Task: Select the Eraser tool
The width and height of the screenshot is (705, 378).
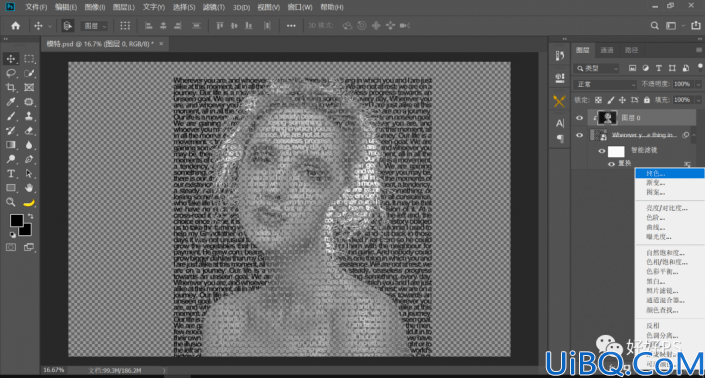Action: pos(29,130)
